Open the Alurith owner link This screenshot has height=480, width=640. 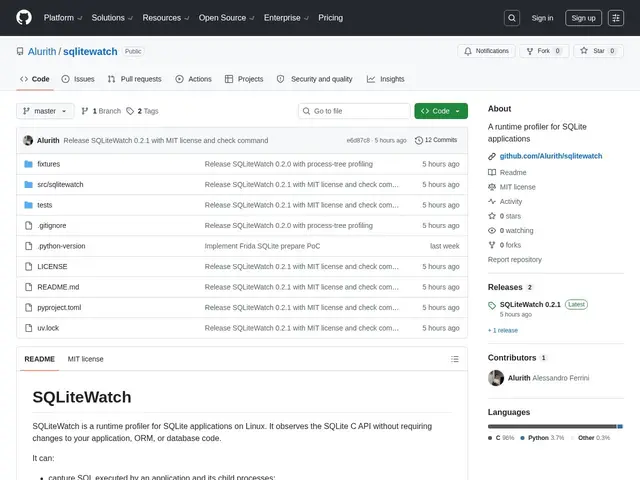click(x=42, y=51)
